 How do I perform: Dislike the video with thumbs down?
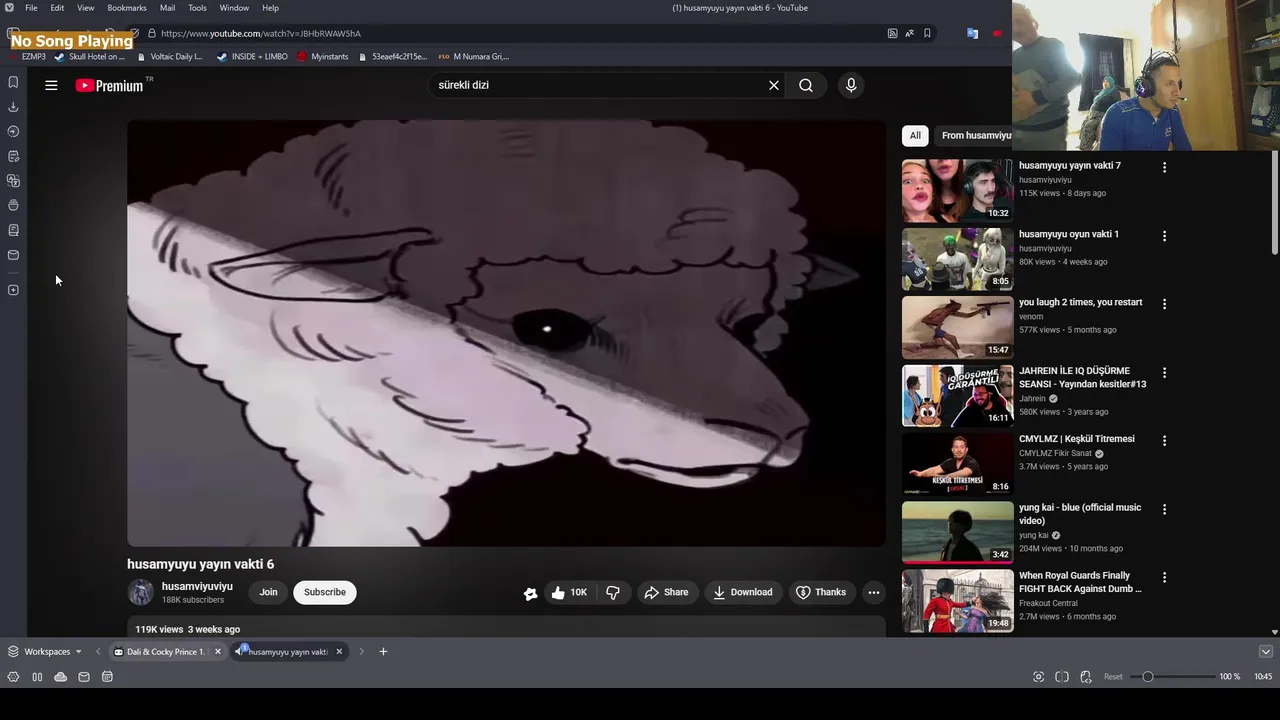click(x=613, y=592)
